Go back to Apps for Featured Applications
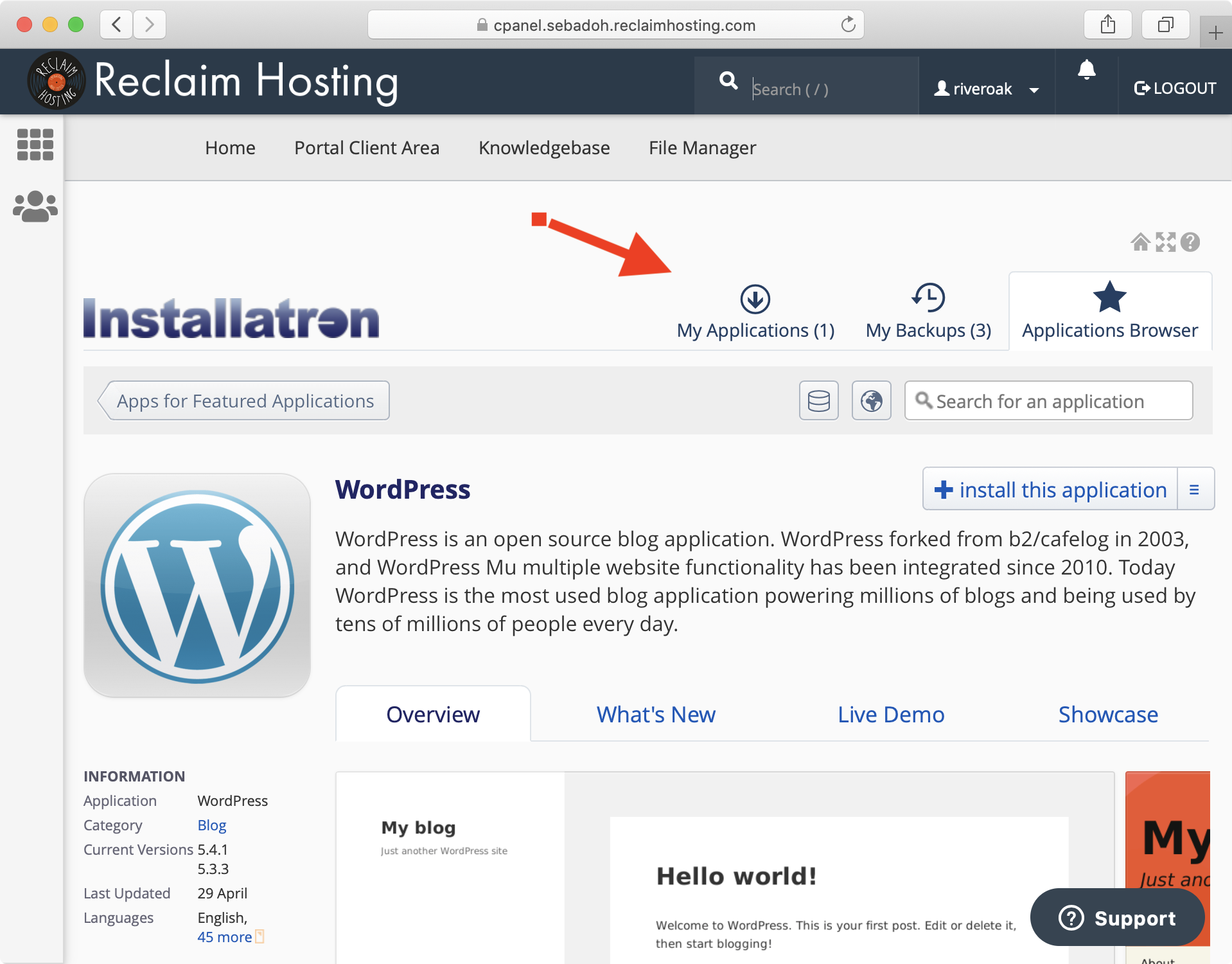Screen dimensions: 1232x964 tap(243, 400)
